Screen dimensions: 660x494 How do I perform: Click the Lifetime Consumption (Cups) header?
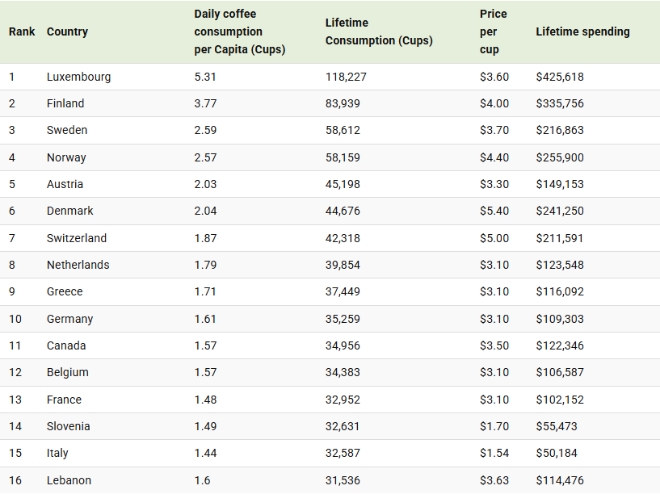(x=378, y=32)
